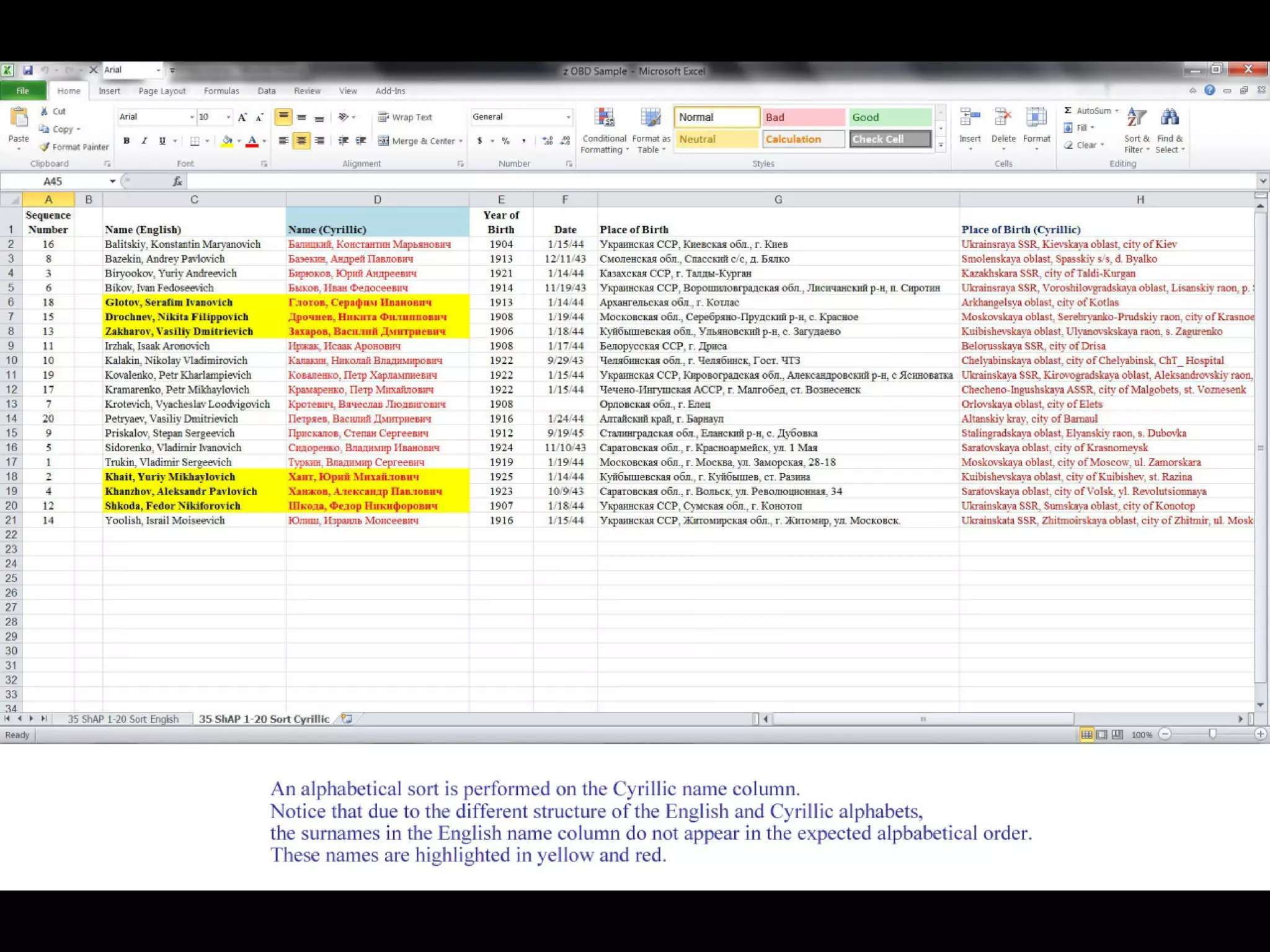Click the Paste clipboard icon
This screenshot has width=1270, height=952.
point(19,118)
